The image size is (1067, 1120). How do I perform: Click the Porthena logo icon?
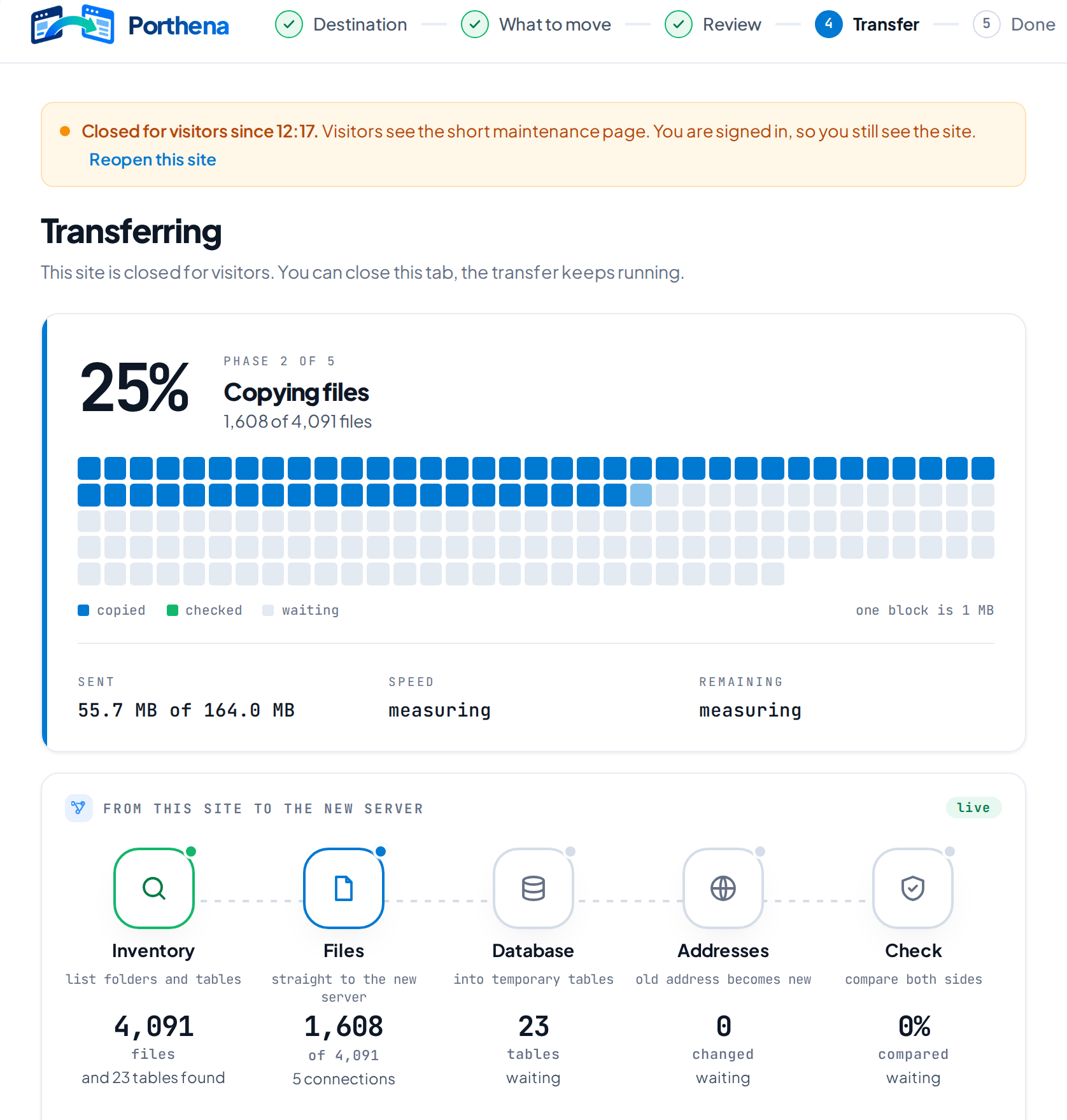point(73,25)
